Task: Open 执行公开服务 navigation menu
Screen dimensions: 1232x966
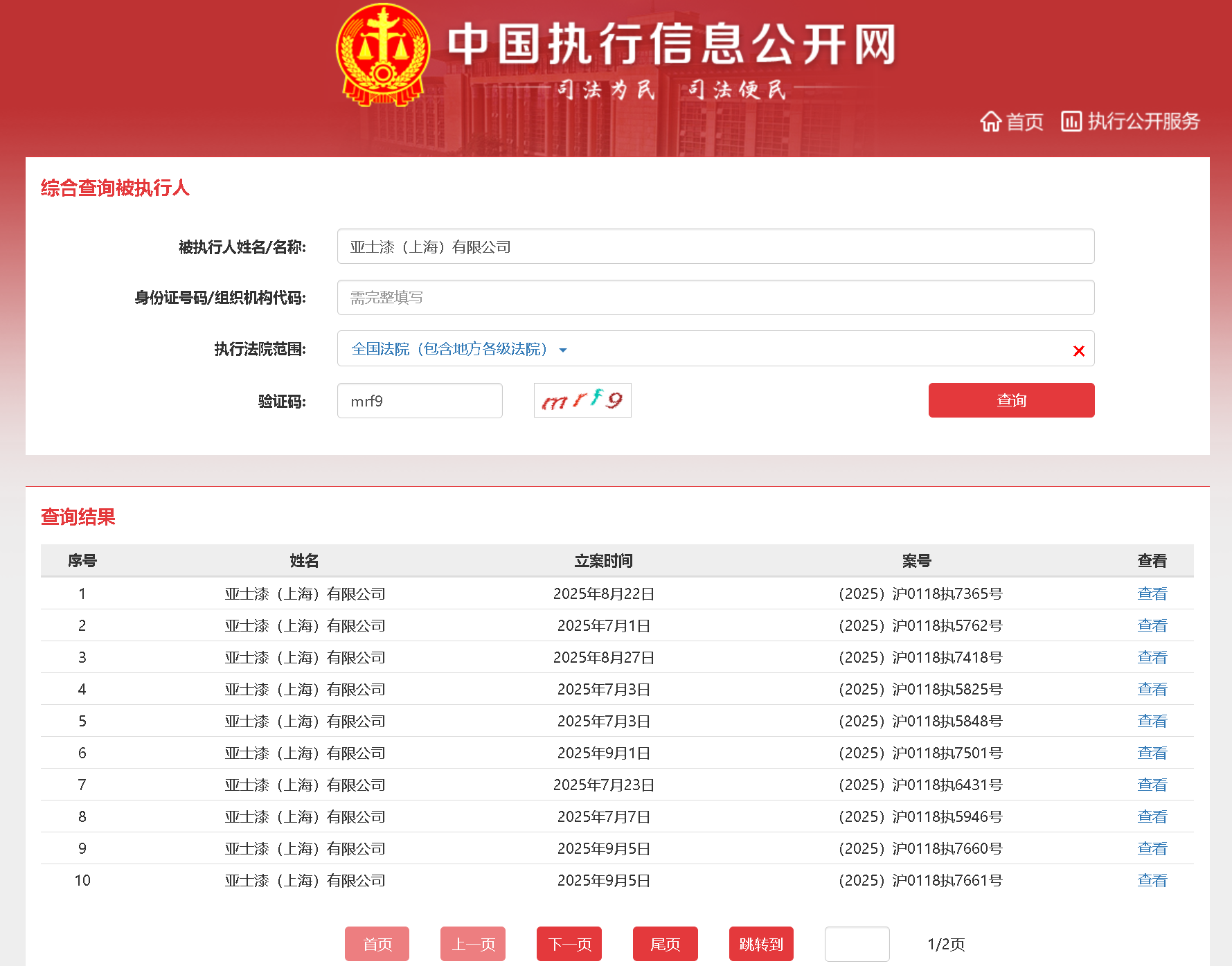Action: [1130, 121]
